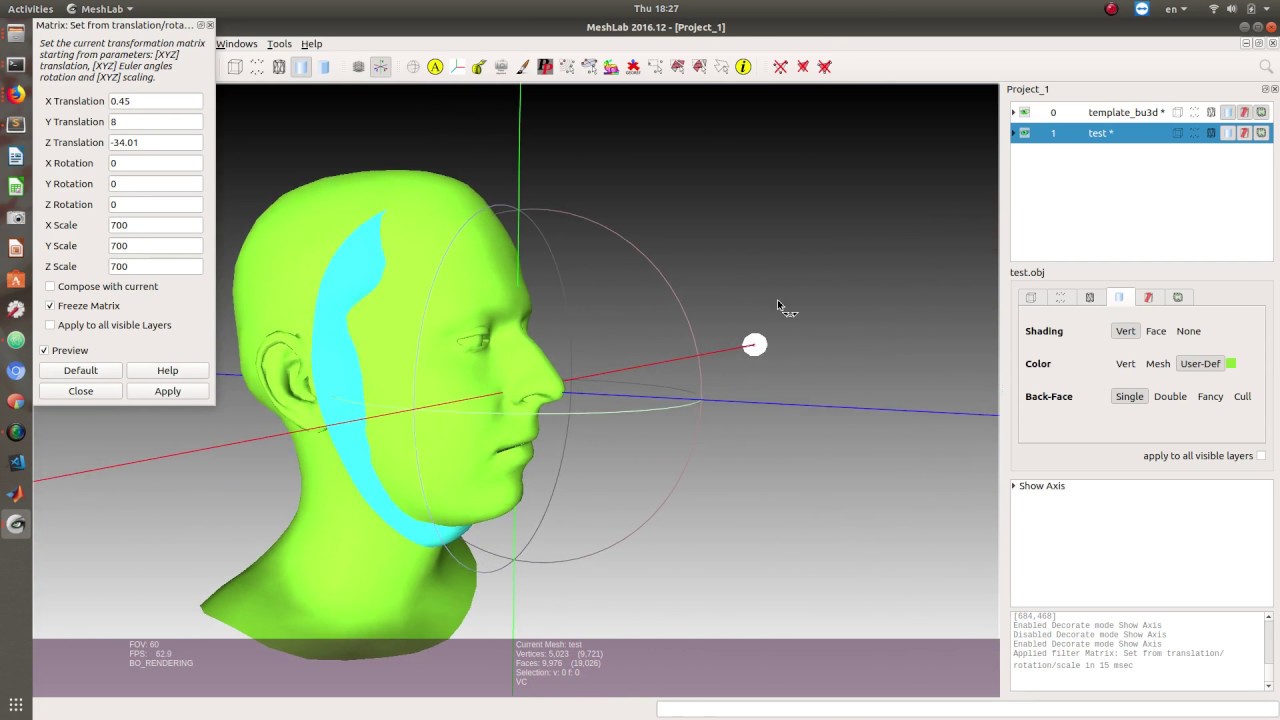Click the Show Layer Dialog stack icon
1280x720 pixels.
click(x=358, y=67)
